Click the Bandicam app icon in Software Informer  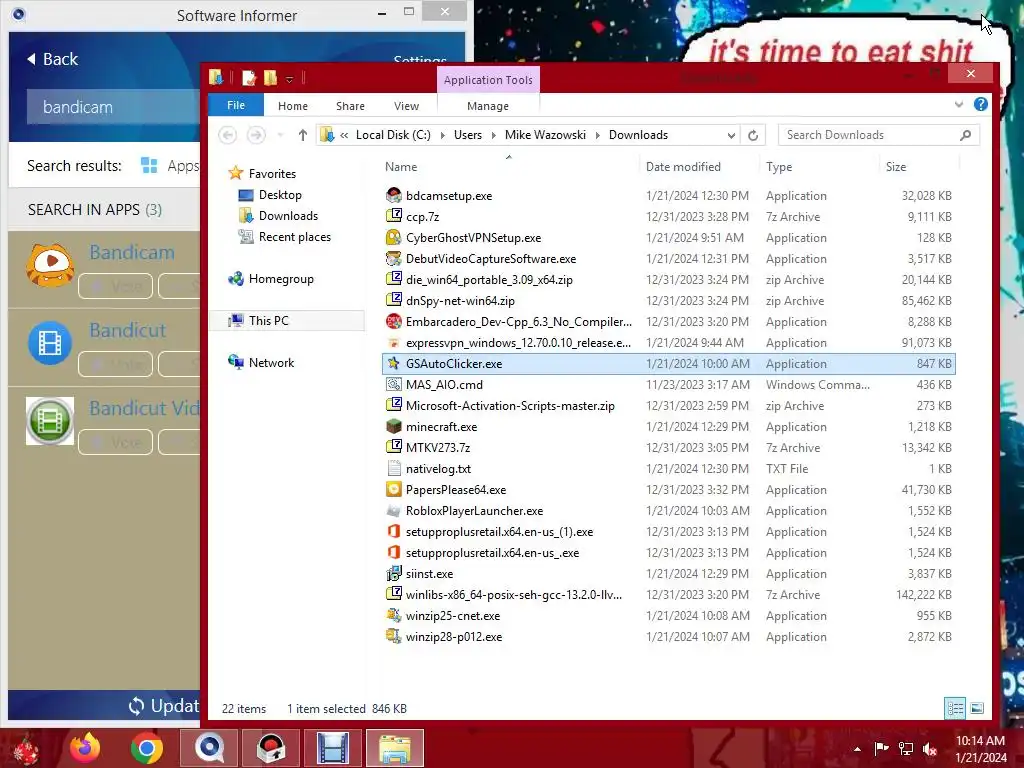click(50, 265)
